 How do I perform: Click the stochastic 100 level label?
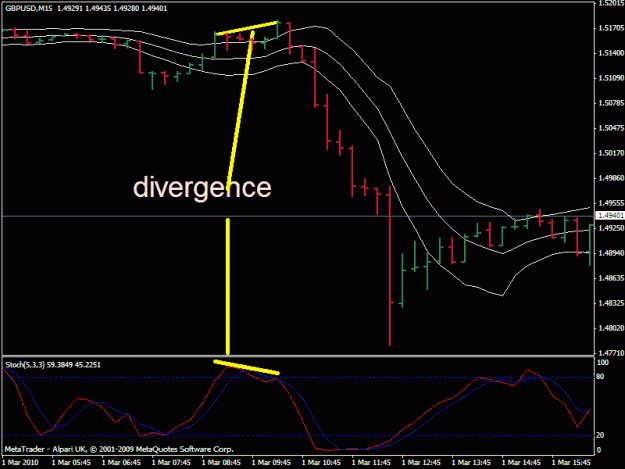click(603, 362)
